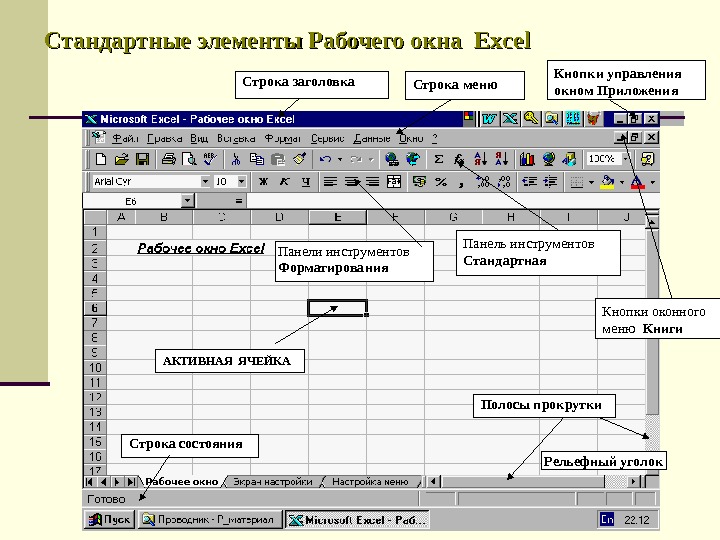720x540 pixels.
Task: Click Merge and Center icon
Action: click(x=394, y=182)
